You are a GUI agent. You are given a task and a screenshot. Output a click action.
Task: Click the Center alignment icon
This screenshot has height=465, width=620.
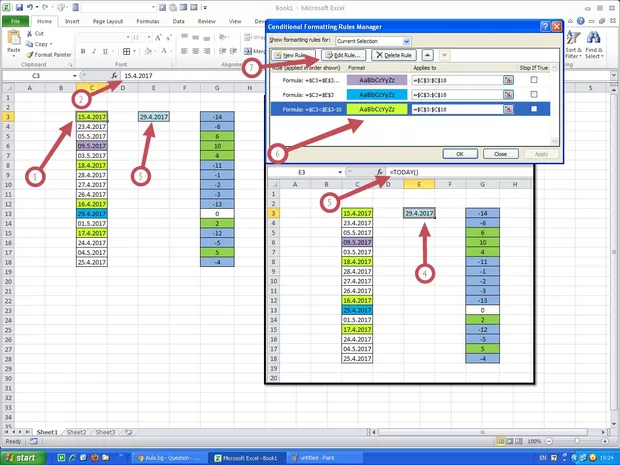click(195, 51)
